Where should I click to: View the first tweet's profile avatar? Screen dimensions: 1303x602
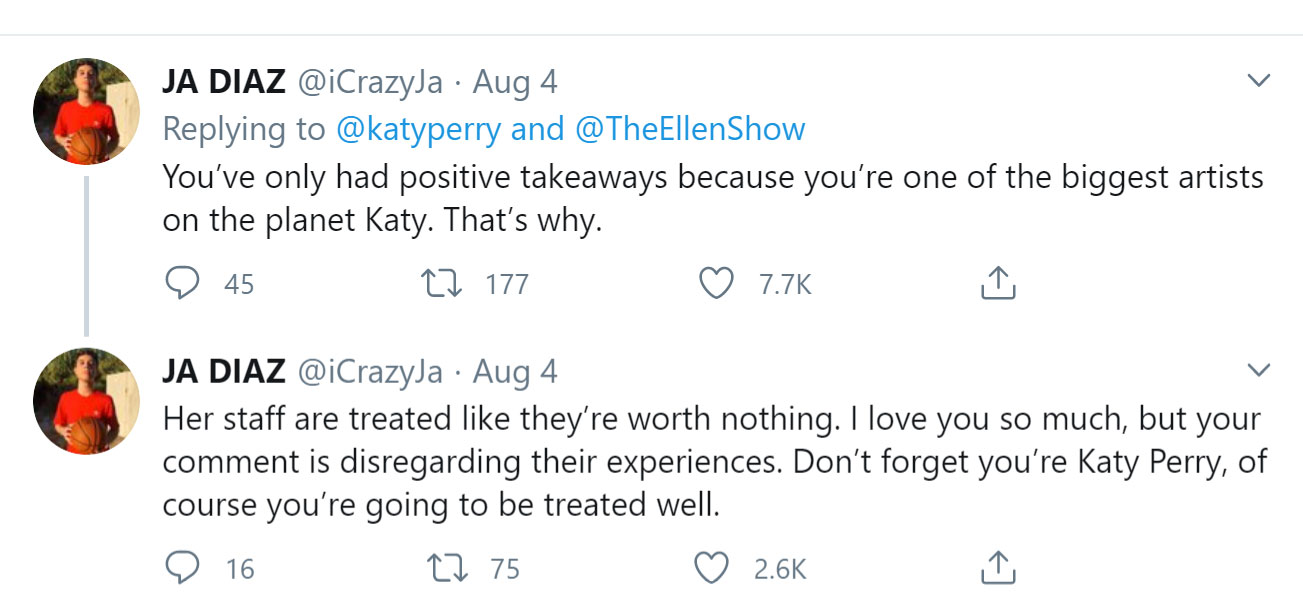pyautogui.click(x=86, y=111)
